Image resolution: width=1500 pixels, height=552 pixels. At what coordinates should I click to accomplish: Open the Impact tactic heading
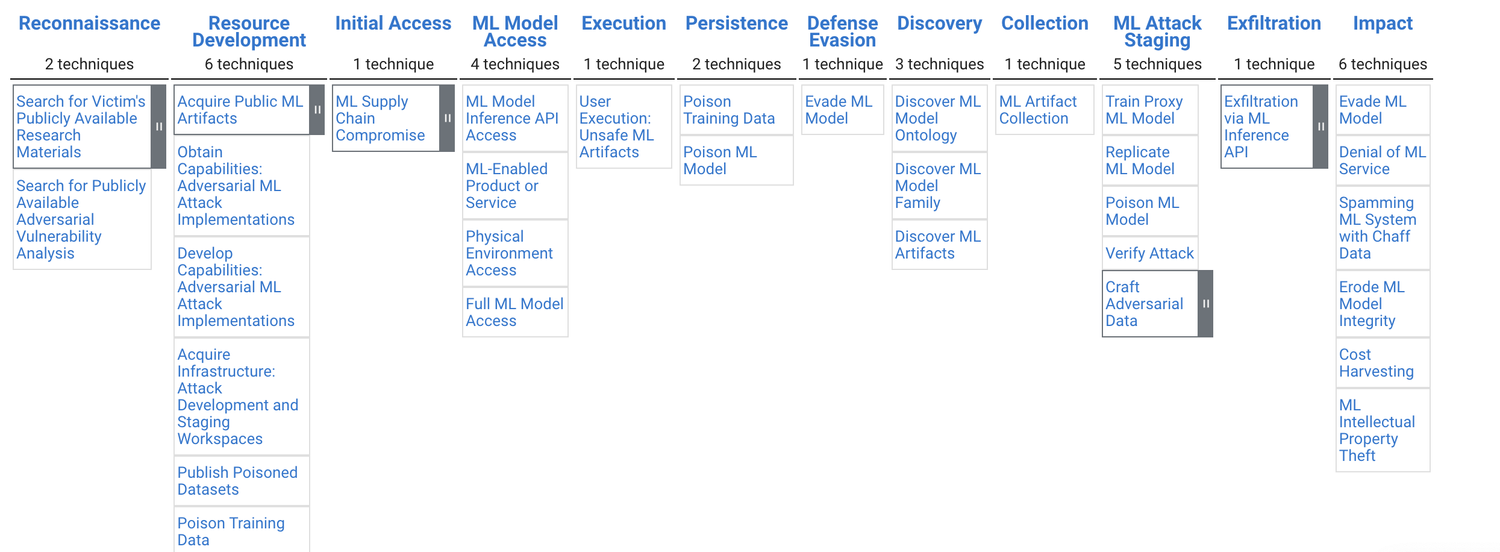click(1383, 23)
